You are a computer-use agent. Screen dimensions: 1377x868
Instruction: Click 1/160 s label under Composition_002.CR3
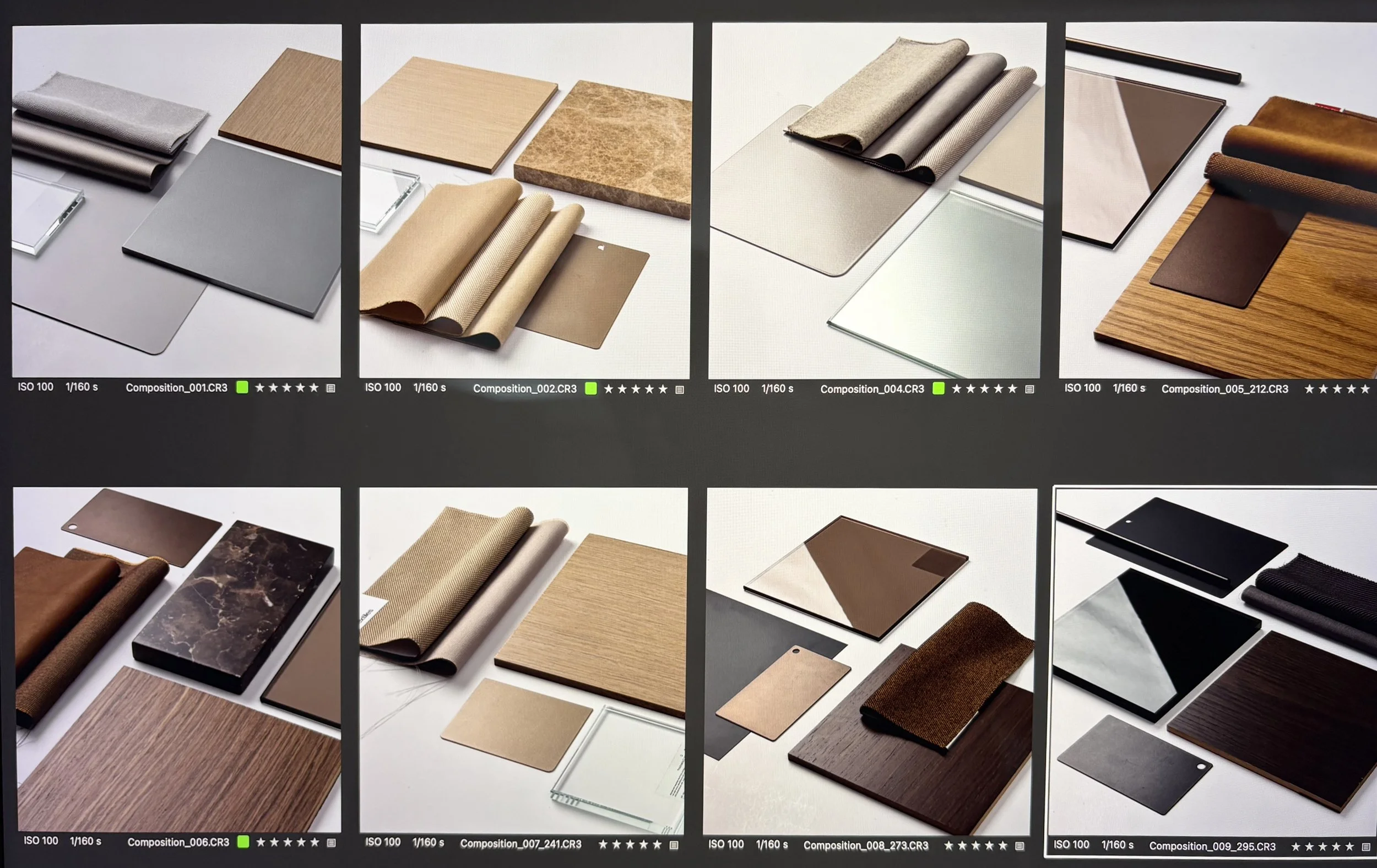[430, 388]
